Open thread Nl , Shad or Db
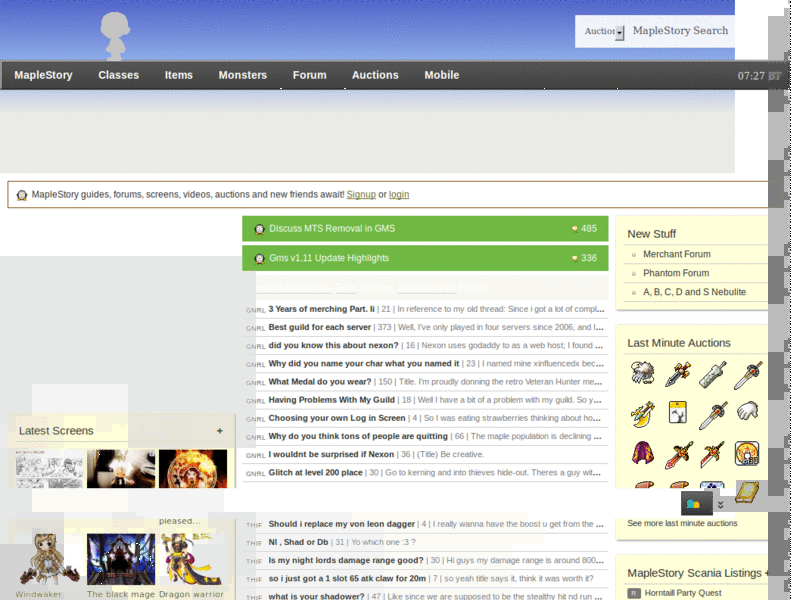The width and height of the screenshot is (800, 600). [298, 542]
